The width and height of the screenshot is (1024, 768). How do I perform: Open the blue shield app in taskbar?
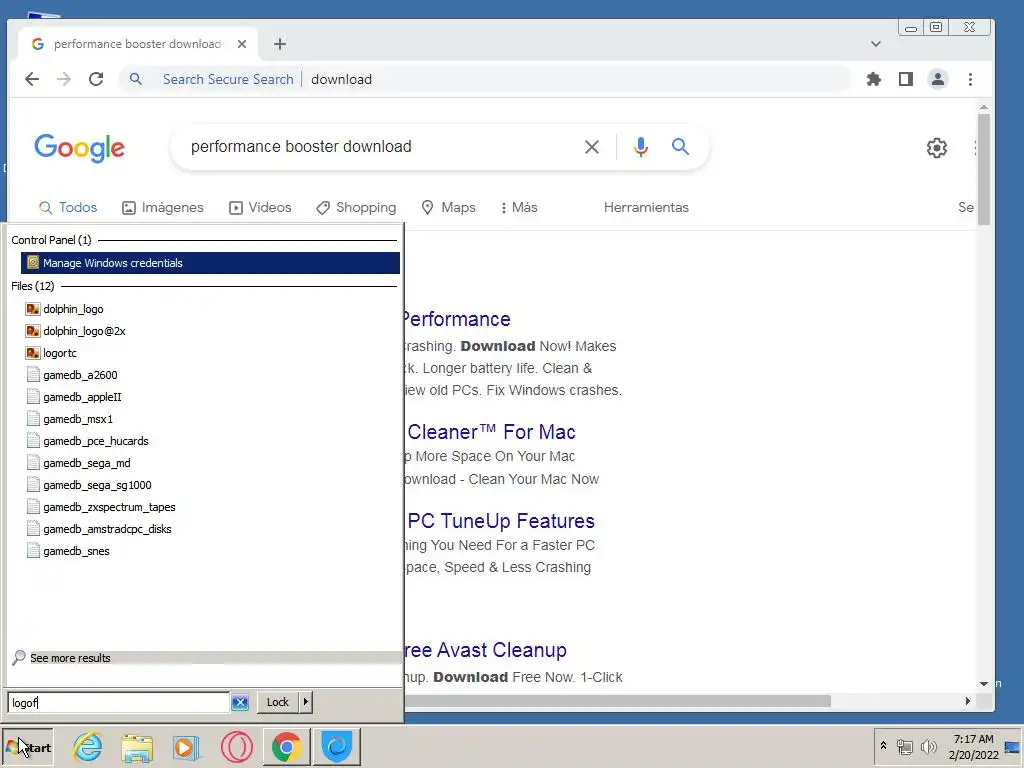pos(337,747)
